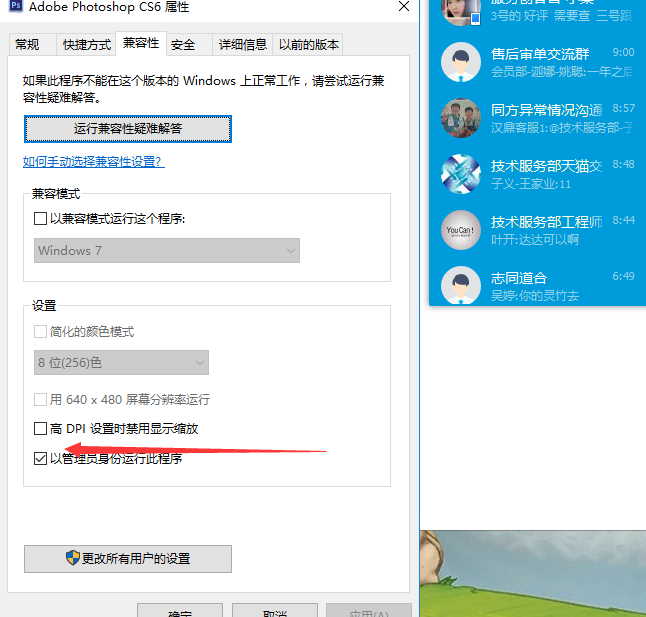The width and height of the screenshot is (646, 617).
Task: Enable 以兼容模式运行这个程序 checkbox
Action: [x=40, y=218]
